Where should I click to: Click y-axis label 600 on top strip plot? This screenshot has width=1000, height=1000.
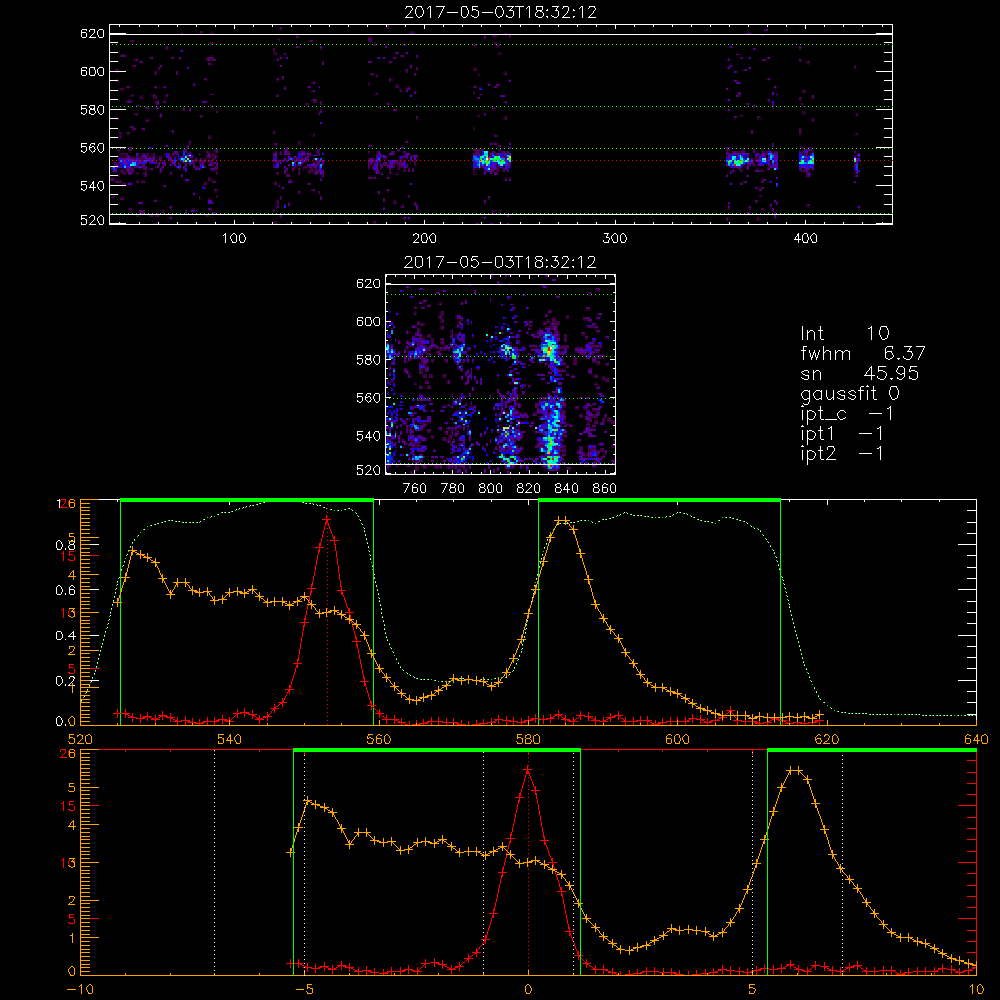coord(92,71)
